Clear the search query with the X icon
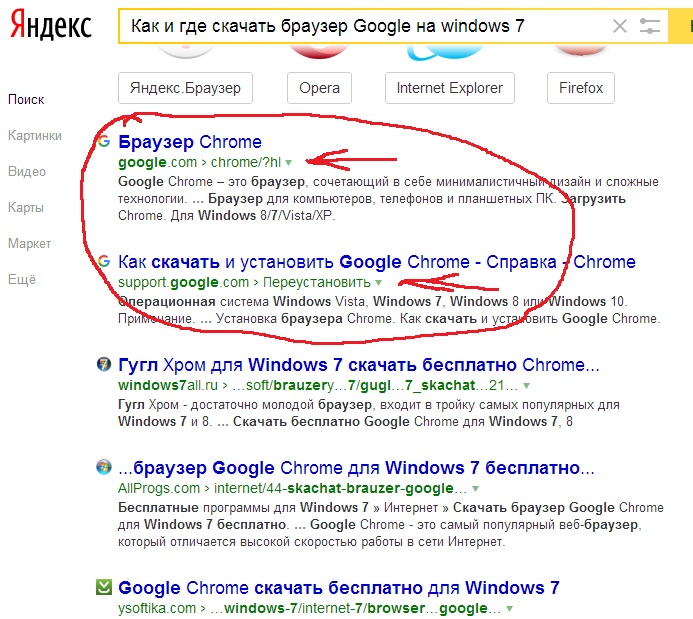 tap(620, 26)
